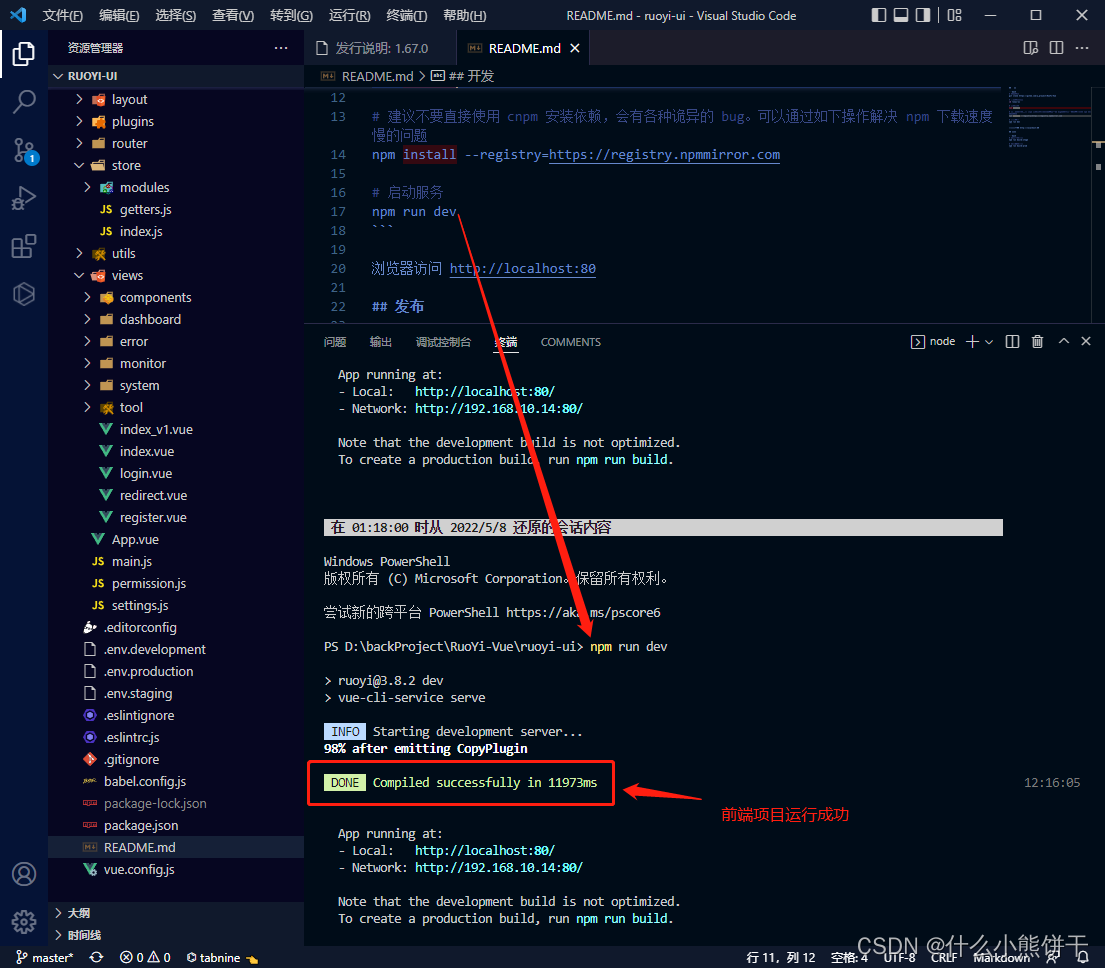Open the Search view in activity bar
The image size is (1105, 968).
[23, 101]
